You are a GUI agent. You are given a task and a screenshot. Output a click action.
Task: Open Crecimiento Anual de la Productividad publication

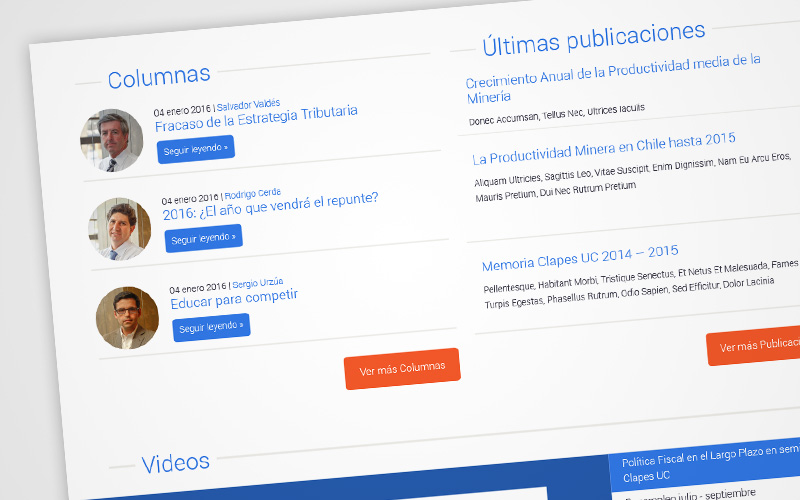612,79
